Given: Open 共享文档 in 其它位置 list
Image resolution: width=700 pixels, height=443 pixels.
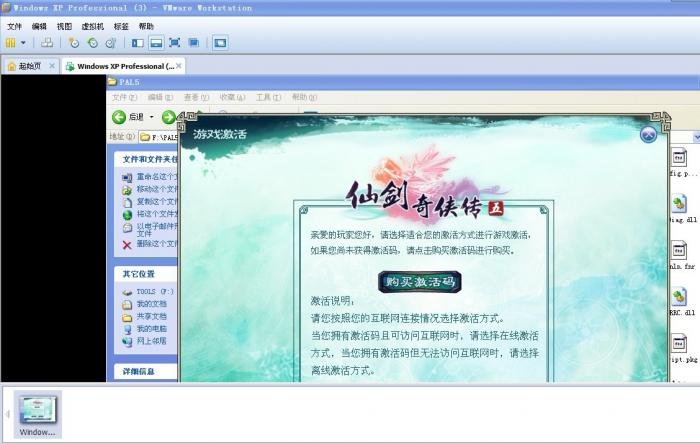Looking at the screenshot, I should coord(144,317).
